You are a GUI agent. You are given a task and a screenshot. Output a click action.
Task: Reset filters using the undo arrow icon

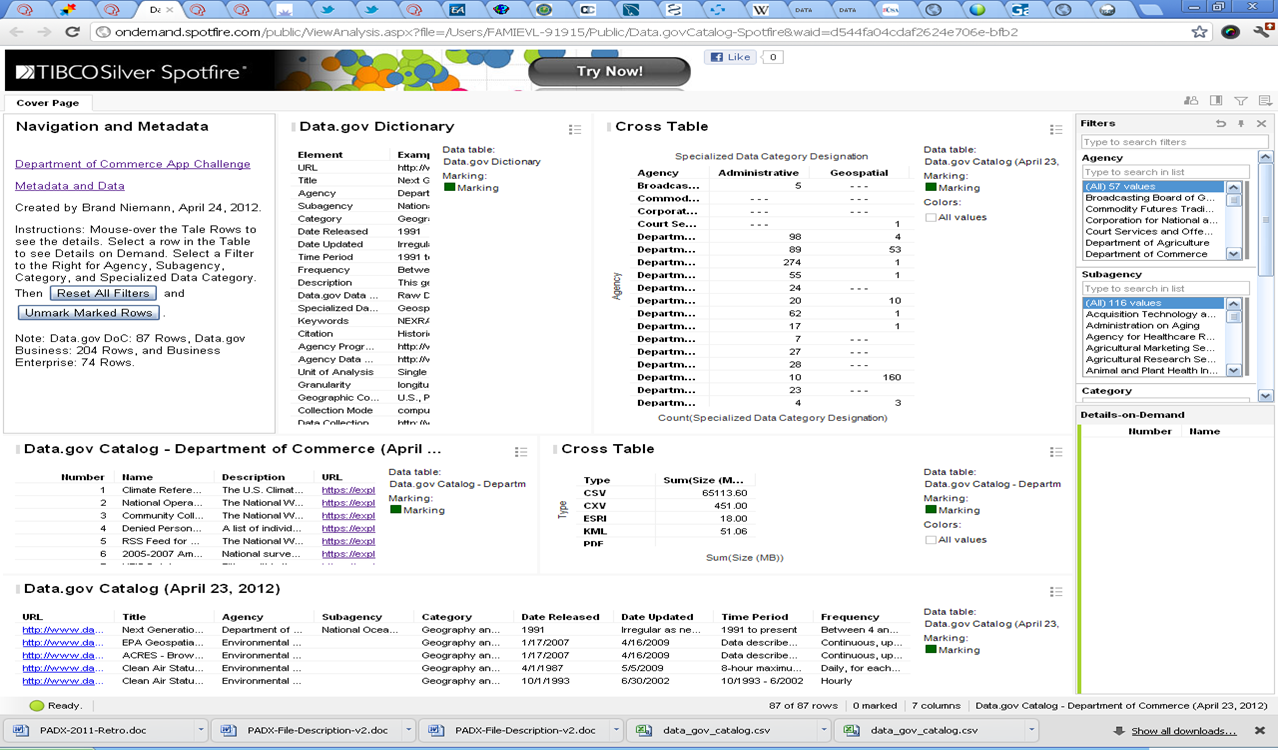point(1221,124)
